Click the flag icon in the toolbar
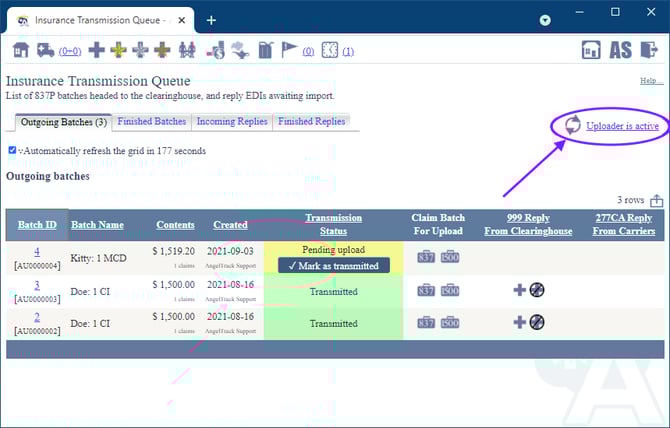670x428 pixels. click(x=288, y=50)
